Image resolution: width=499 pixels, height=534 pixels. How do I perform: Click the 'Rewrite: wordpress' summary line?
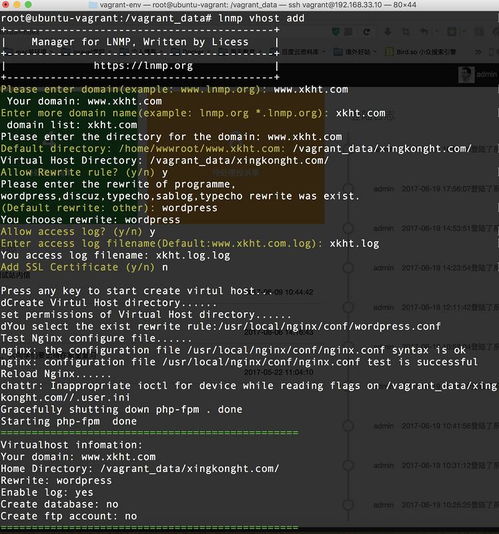coord(56,481)
